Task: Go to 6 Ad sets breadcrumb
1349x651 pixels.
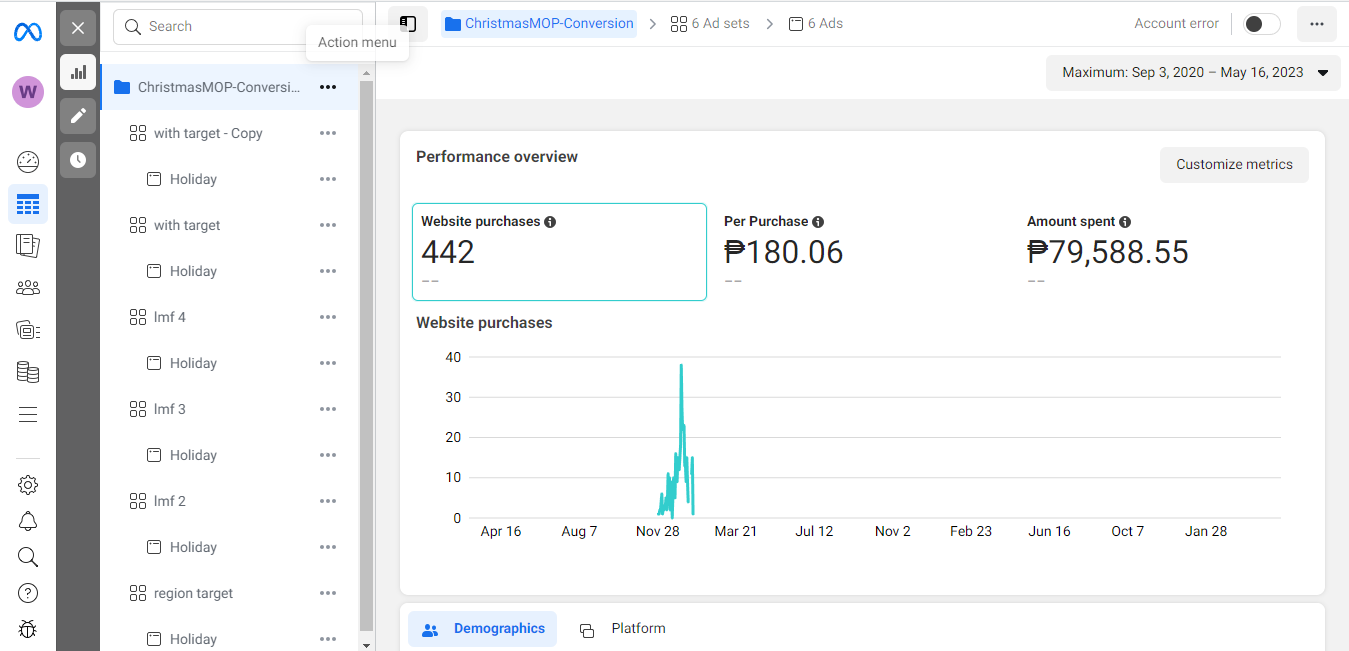Action: [x=710, y=24]
